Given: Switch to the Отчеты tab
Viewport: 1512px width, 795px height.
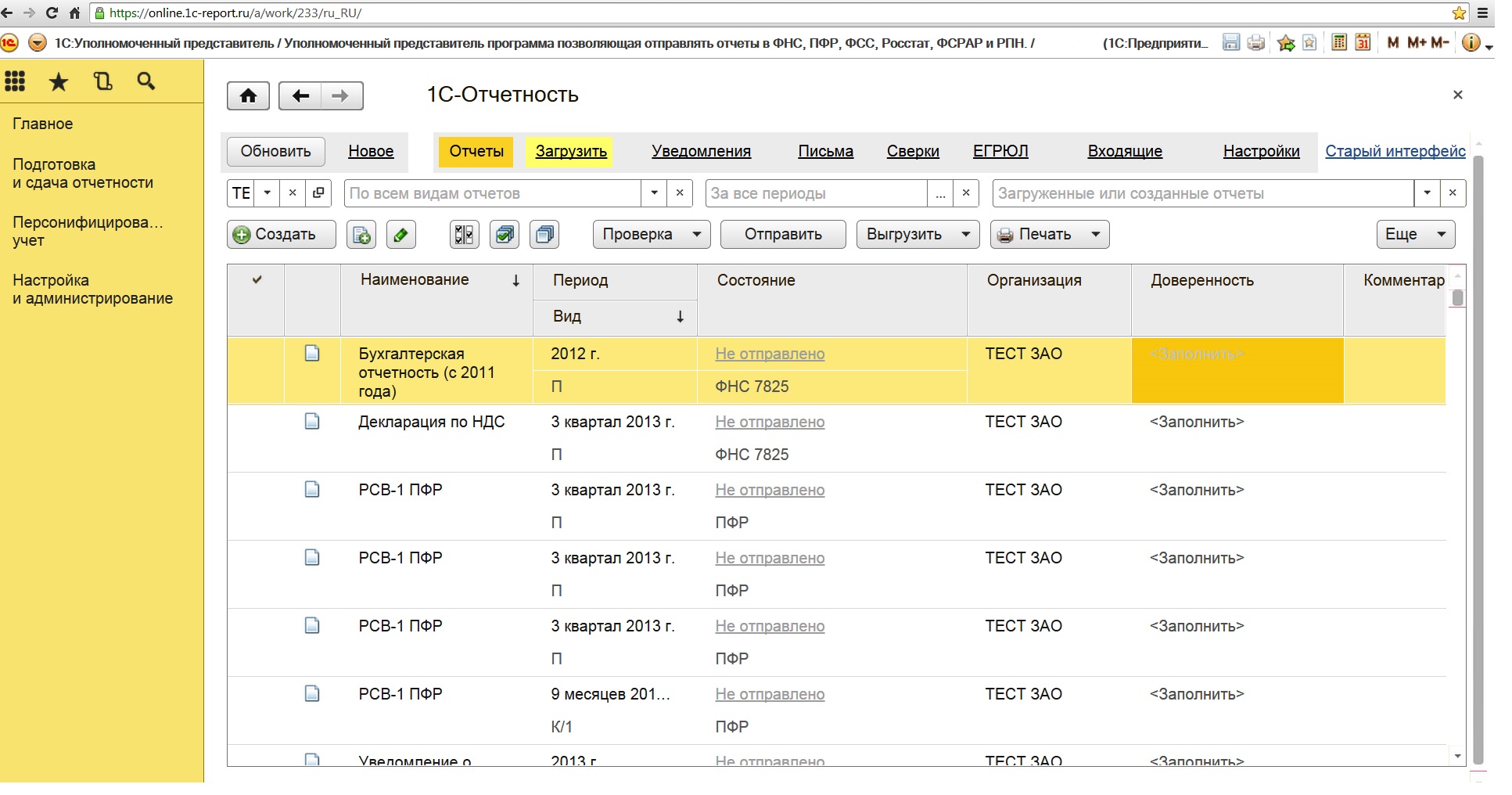Looking at the screenshot, I should pos(476,151).
